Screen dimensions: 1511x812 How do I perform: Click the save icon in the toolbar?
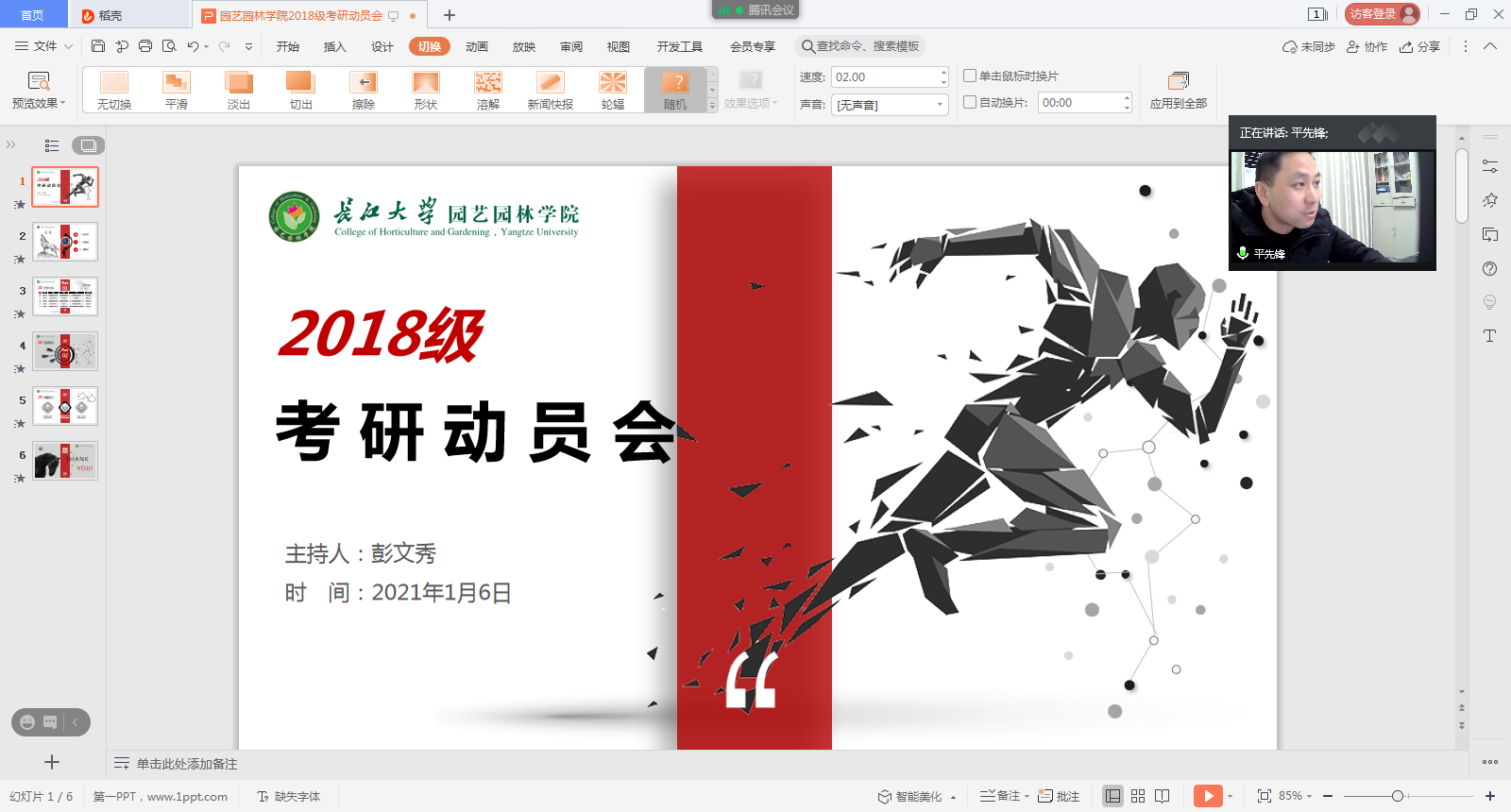(98, 46)
